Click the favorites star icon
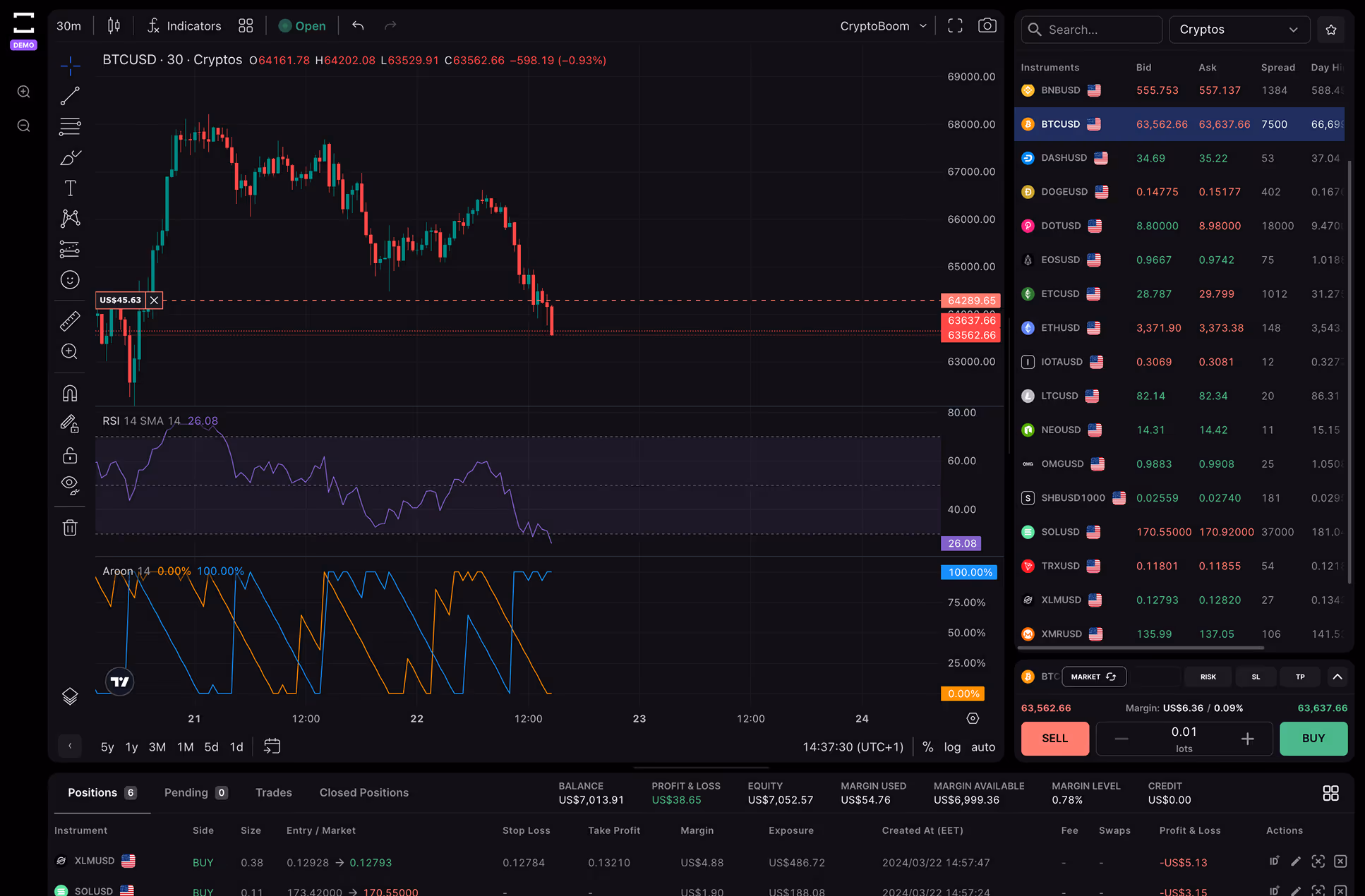 [1331, 30]
